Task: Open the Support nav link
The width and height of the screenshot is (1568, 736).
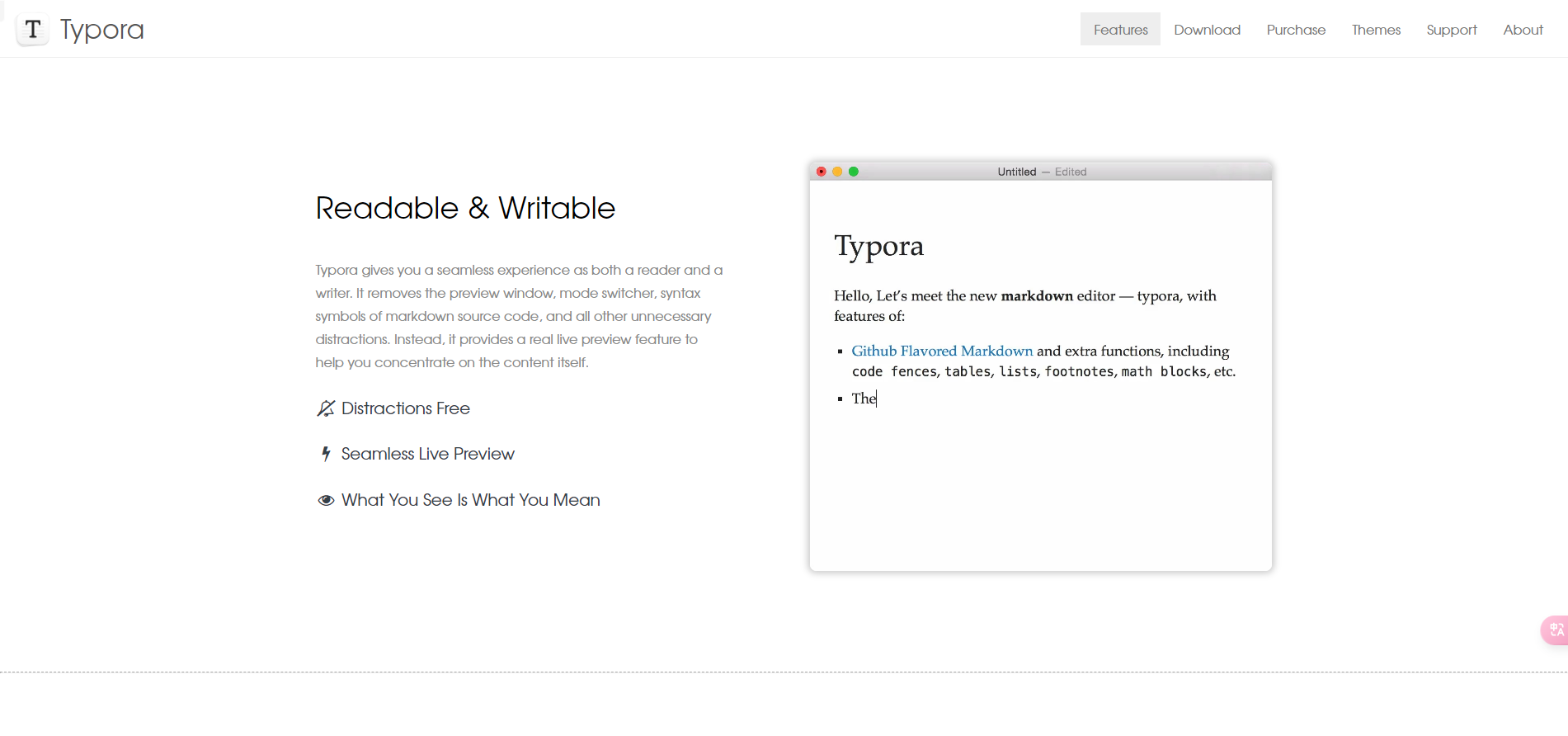Action: [x=1452, y=30]
